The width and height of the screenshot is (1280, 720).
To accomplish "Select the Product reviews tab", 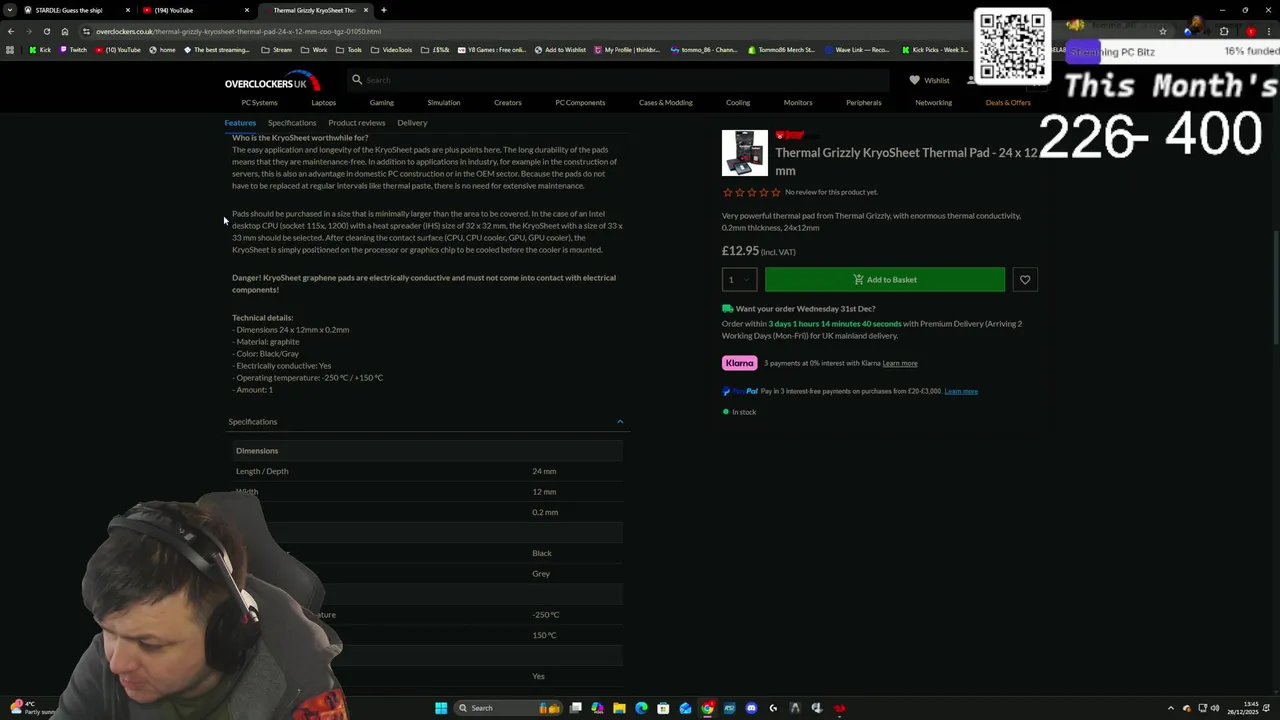I will (x=357, y=123).
